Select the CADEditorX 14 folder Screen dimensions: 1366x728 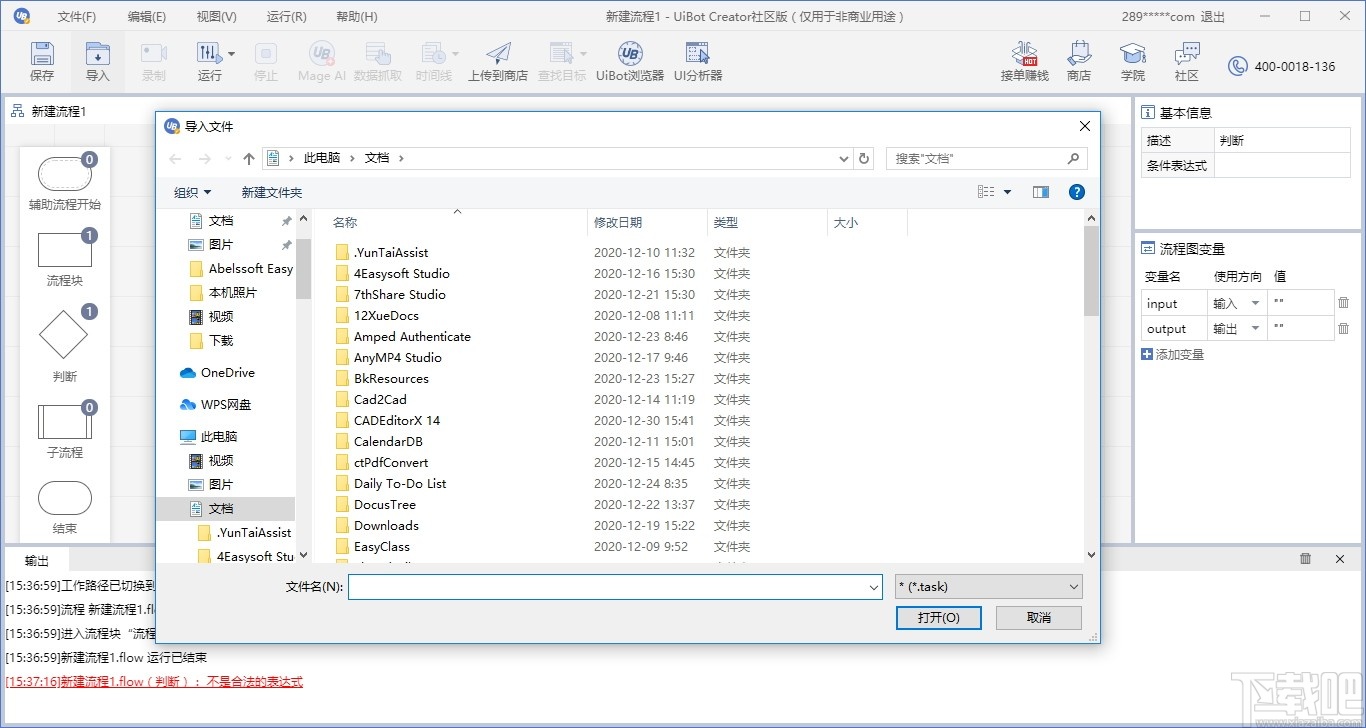396,420
